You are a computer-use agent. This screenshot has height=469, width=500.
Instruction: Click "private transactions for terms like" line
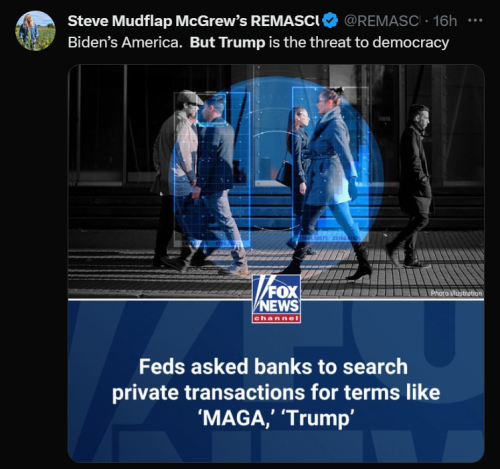point(276,392)
